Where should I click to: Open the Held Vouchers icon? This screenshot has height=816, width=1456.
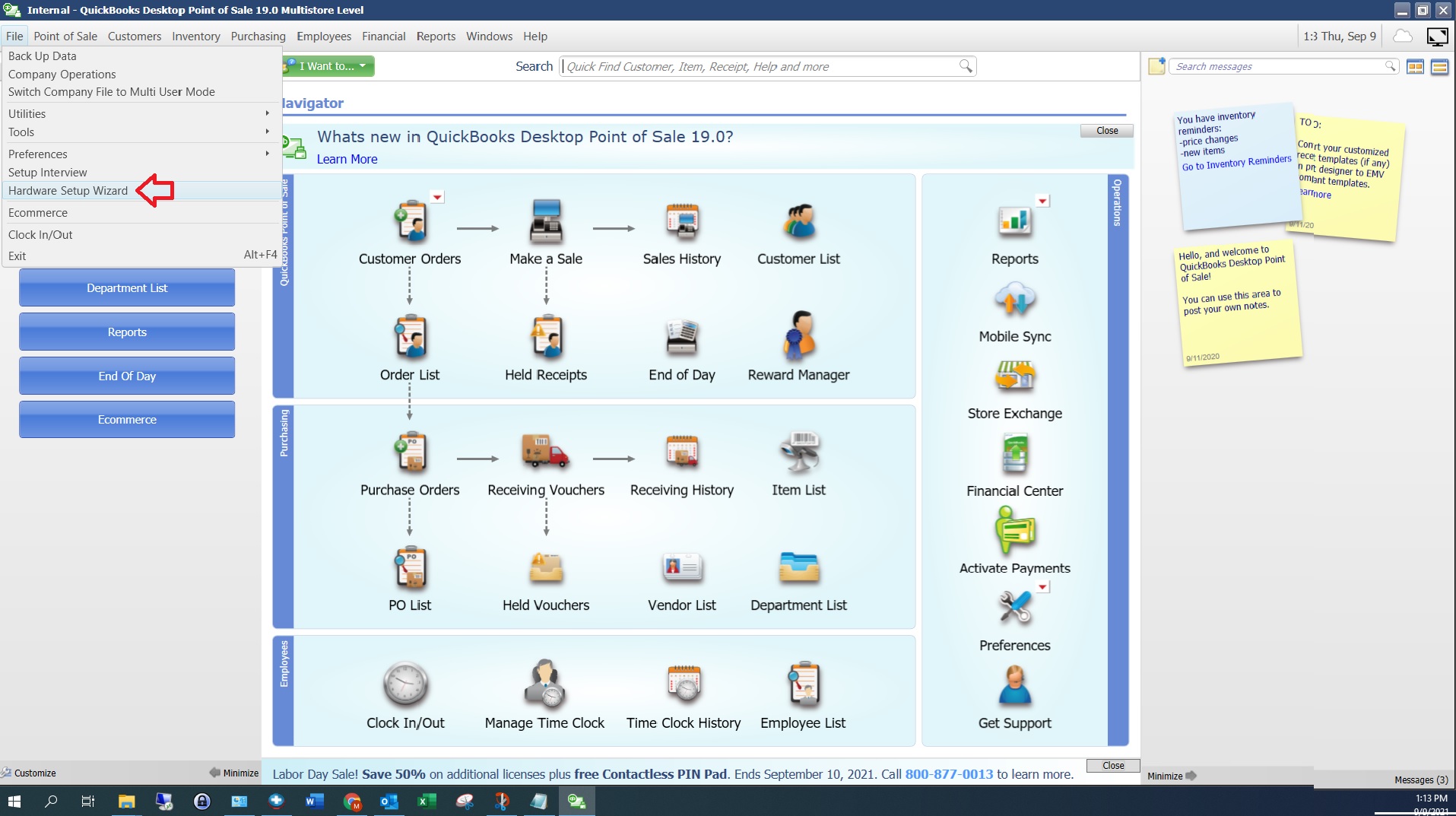pyautogui.click(x=546, y=567)
